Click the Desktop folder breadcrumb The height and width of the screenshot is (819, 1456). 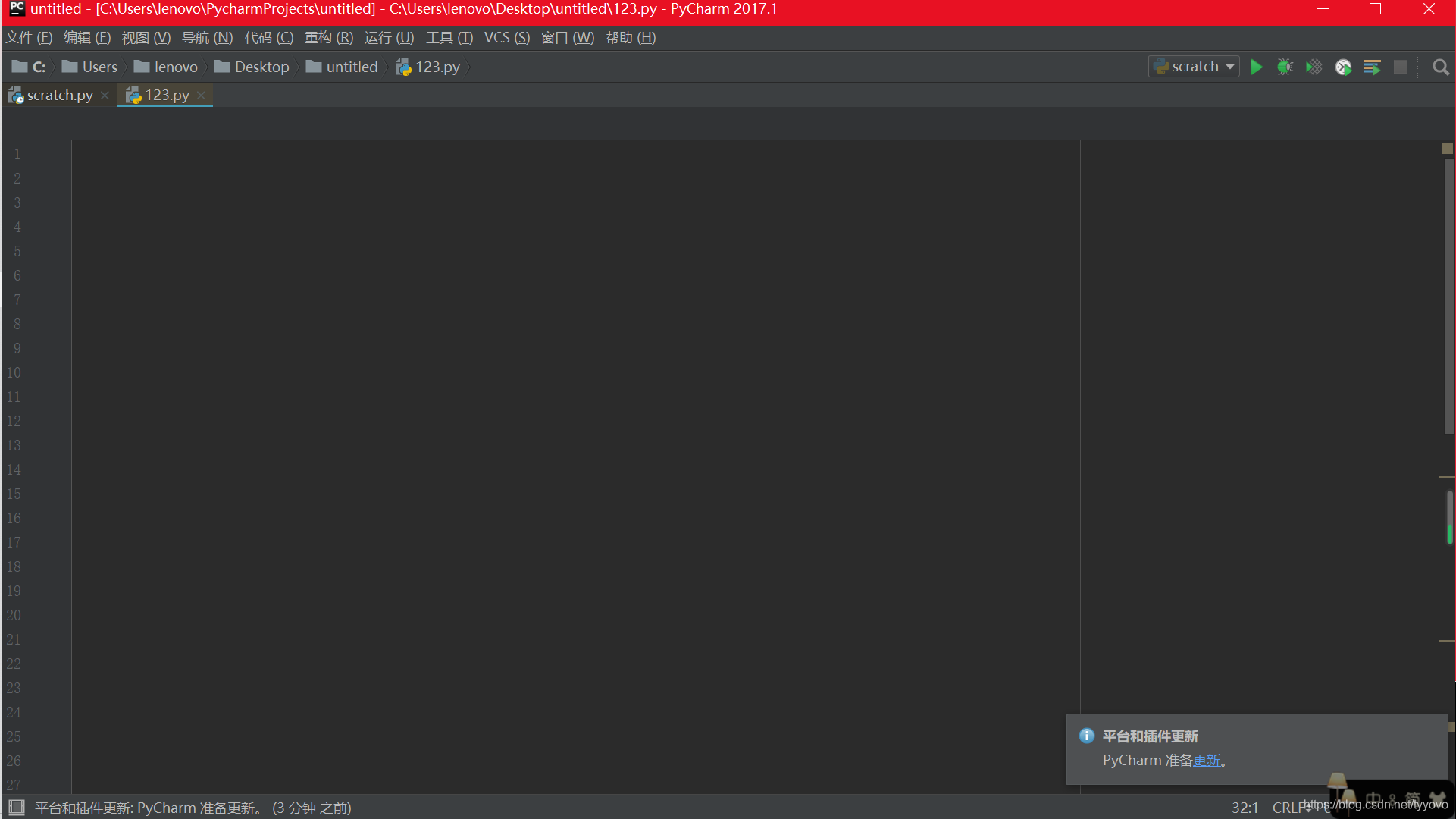[x=252, y=67]
